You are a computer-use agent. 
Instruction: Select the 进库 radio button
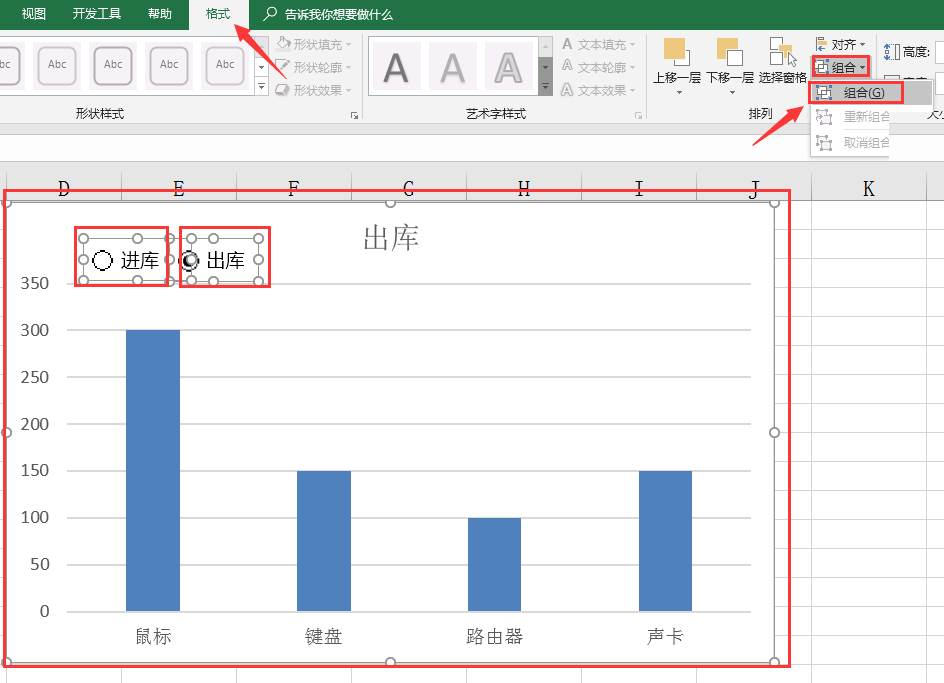tap(103, 260)
